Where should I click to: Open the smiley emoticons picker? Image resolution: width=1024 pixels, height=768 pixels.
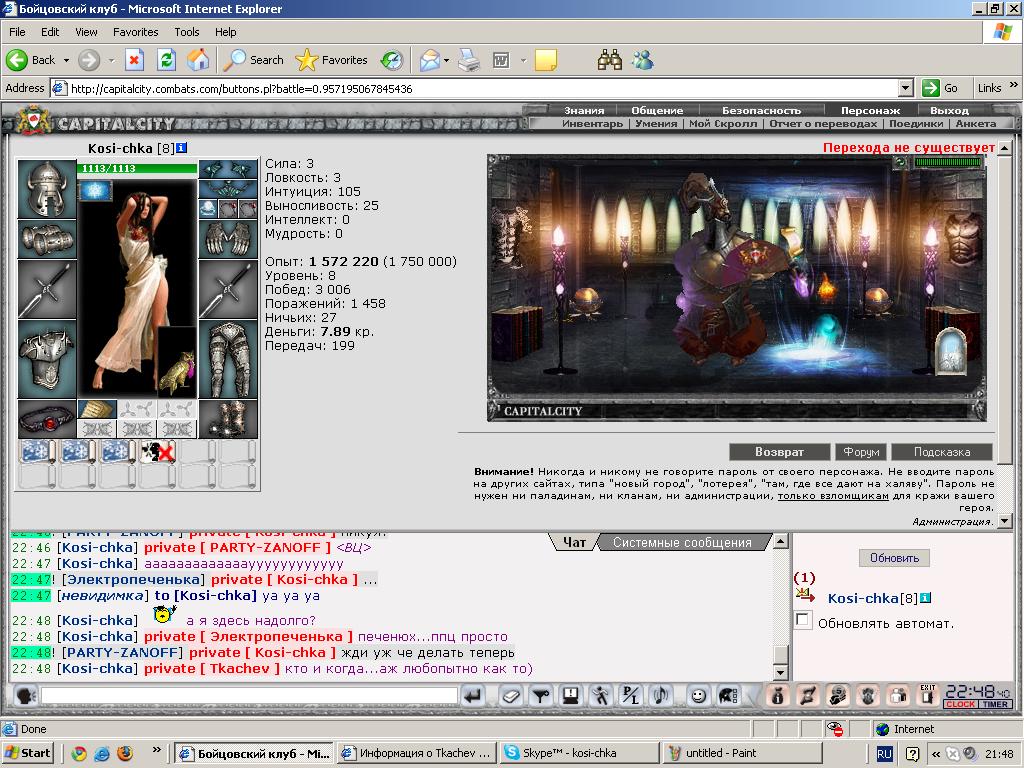(698, 696)
